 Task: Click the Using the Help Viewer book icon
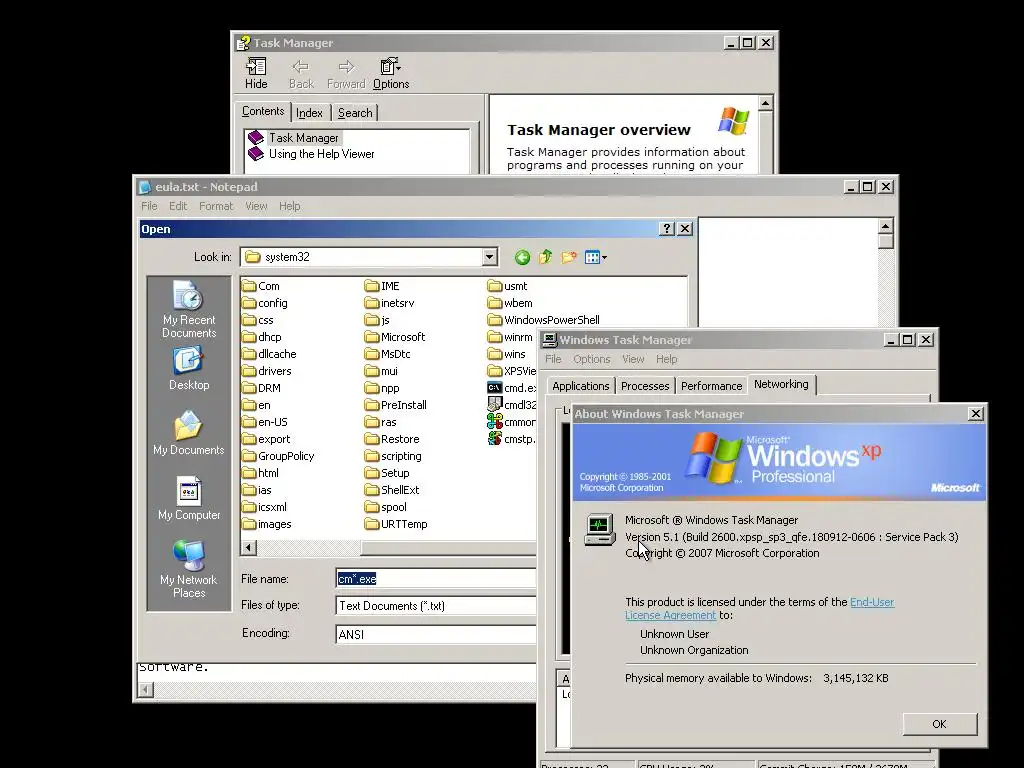(x=255, y=154)
